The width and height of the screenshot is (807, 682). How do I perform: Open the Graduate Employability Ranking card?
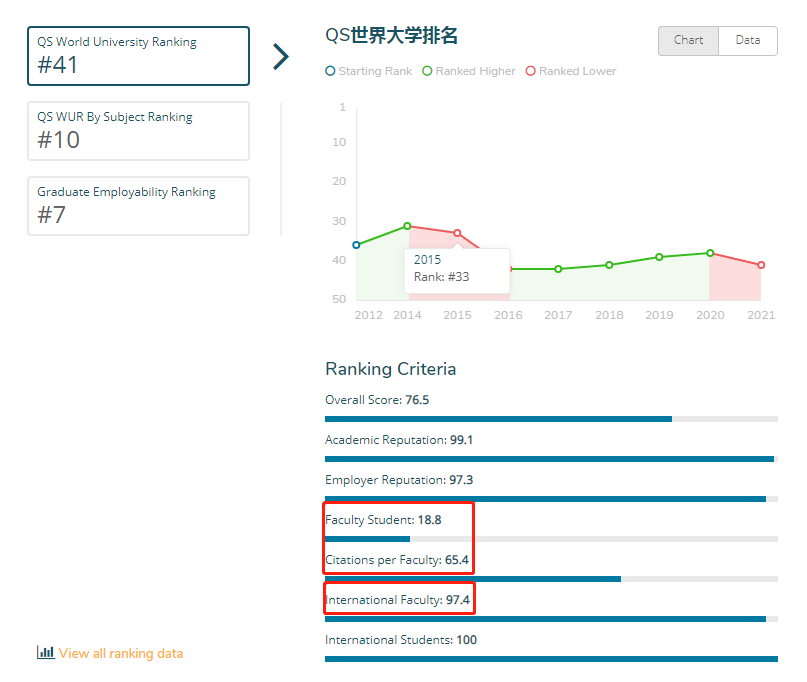tap(138, 206)
